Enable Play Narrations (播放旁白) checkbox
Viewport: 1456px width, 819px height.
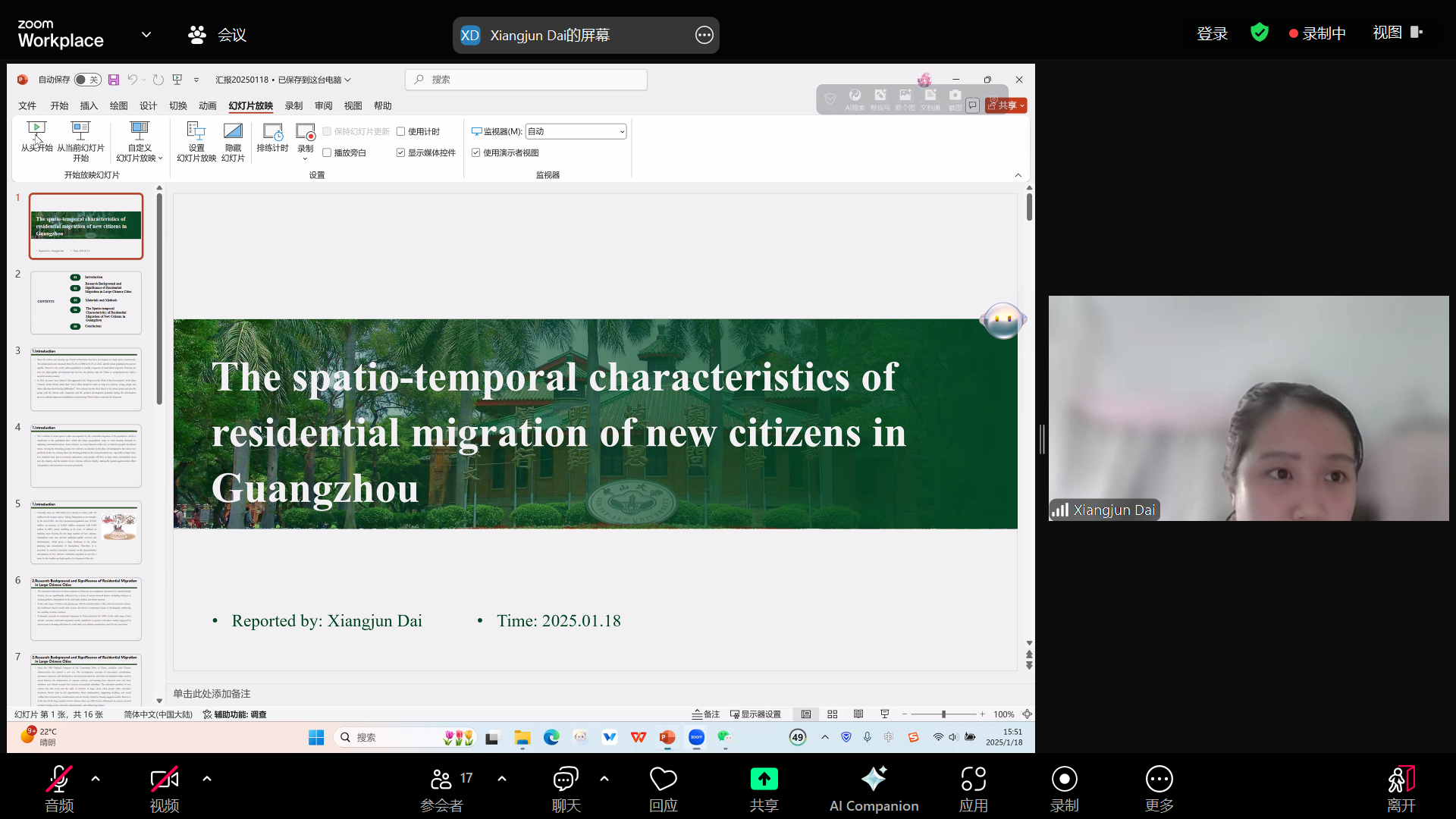(x=327, y=153)
